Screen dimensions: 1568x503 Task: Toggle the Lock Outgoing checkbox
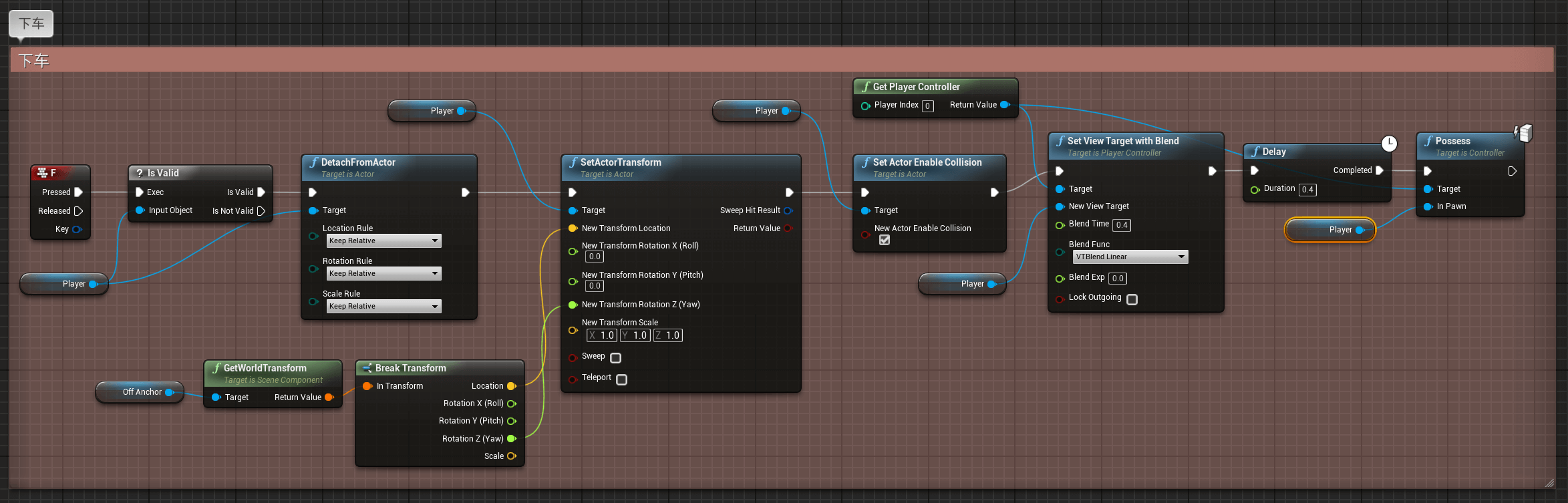[x=1132, y=299]
